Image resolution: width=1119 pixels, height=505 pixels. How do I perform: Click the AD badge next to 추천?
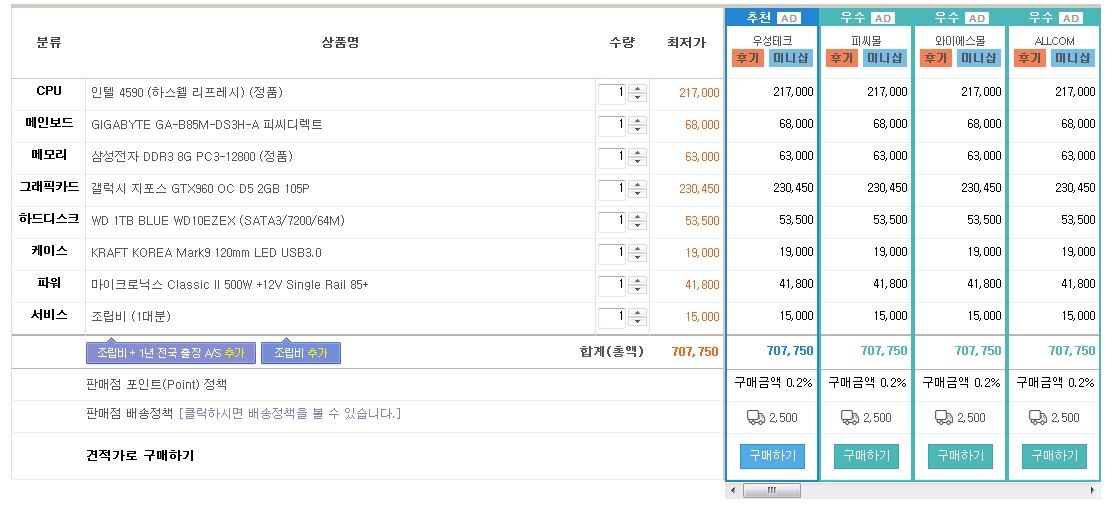click(789, 18)
